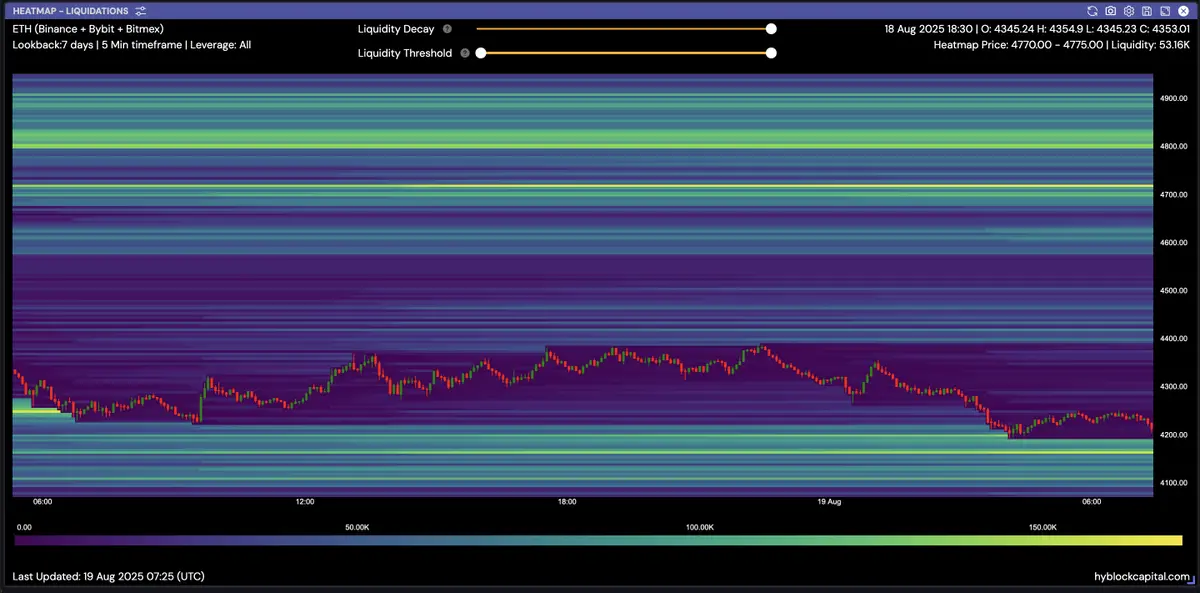This screenshot has width=1200, height=593.
Task: Click the 100.00K color scale label
Action: pyautogui.click(x=700, y=527)
